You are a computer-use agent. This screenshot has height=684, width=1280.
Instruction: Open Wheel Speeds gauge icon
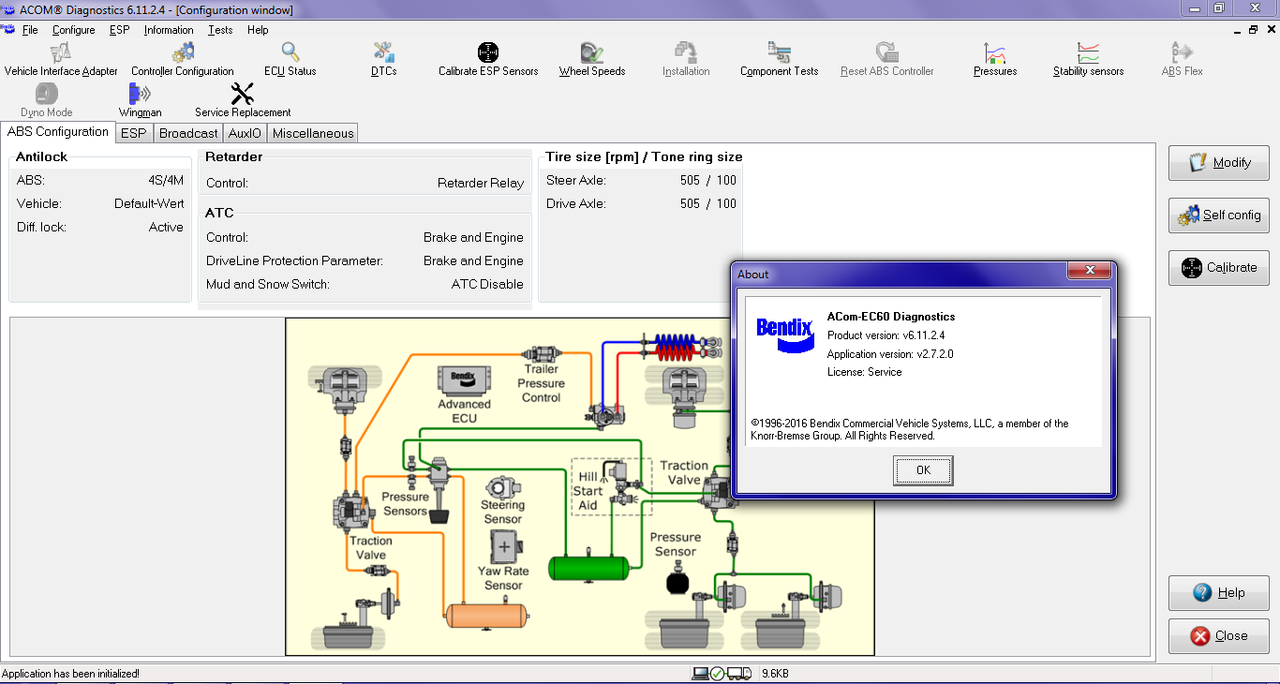click(x=592, y=52)
